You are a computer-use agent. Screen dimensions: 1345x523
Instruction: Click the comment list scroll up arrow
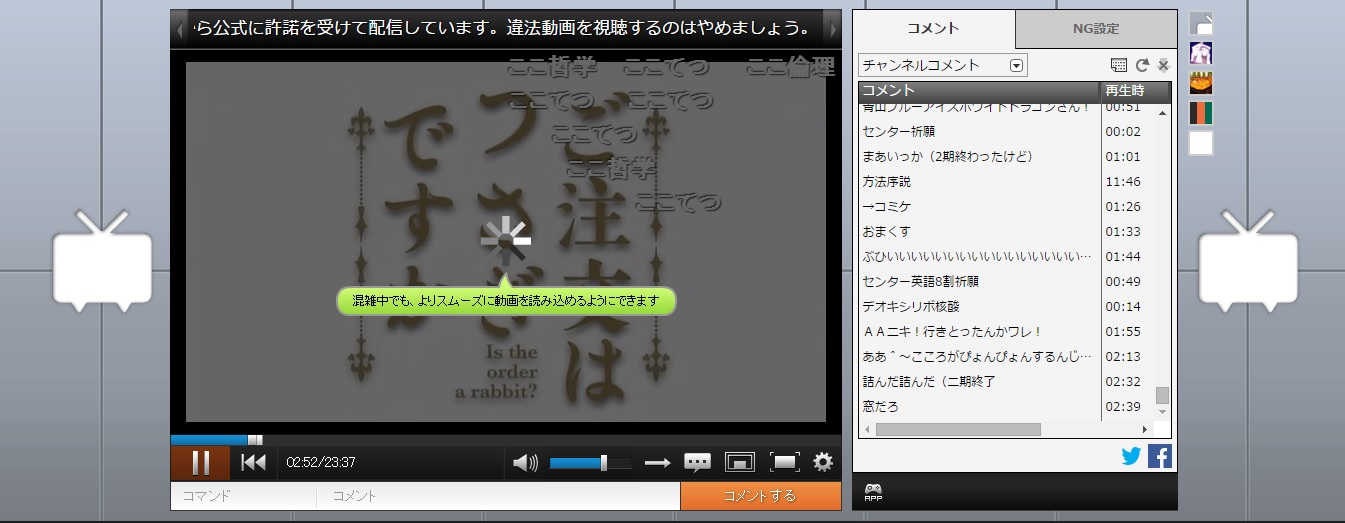point(1162,112)
